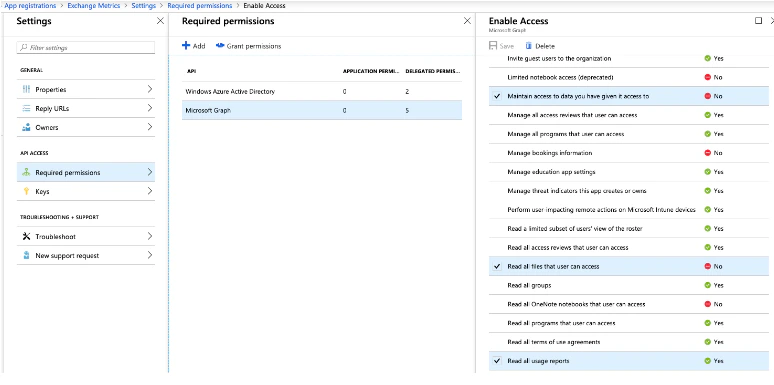
Task: Open New support request item
Action: tap(86, 256)
